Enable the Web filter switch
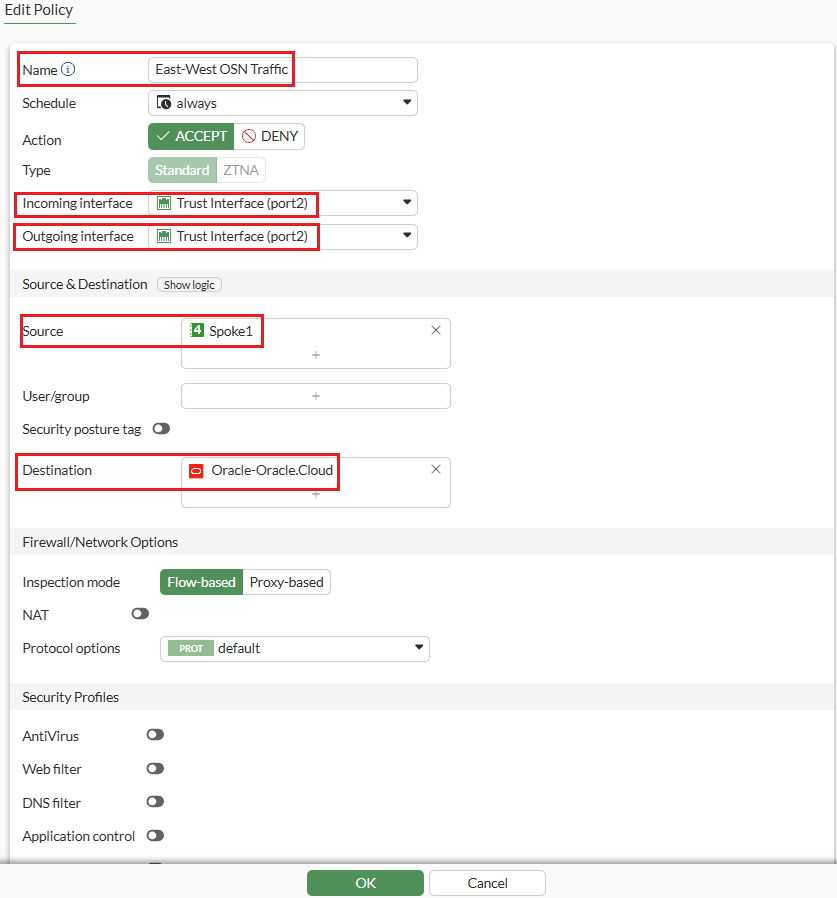This screenshot has height=898, width=837. (x=155, y=768)
